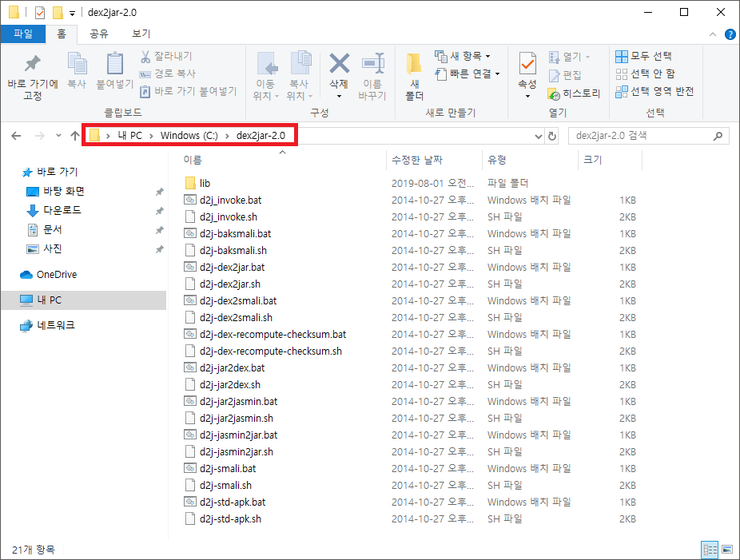Go up one folder with the up arrow
Image resolution: width=740 pixels, height=560 pixels.
point(75,135)
